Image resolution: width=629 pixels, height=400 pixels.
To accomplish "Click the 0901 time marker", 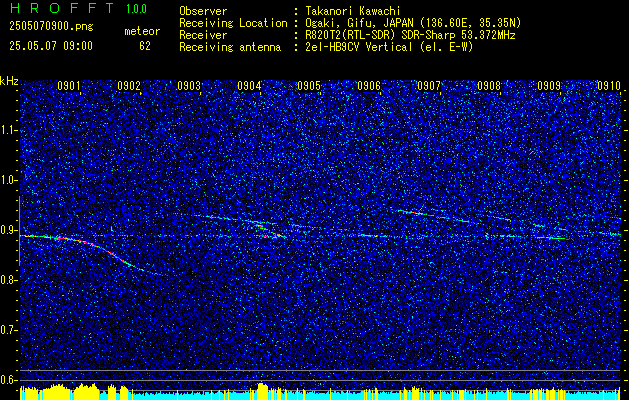I will tap(69, 85).
